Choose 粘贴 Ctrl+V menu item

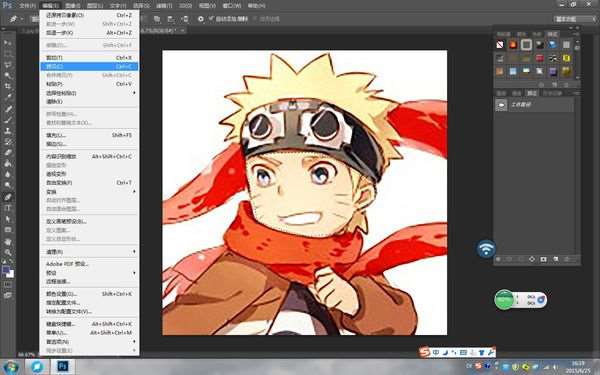click(89, 84)
